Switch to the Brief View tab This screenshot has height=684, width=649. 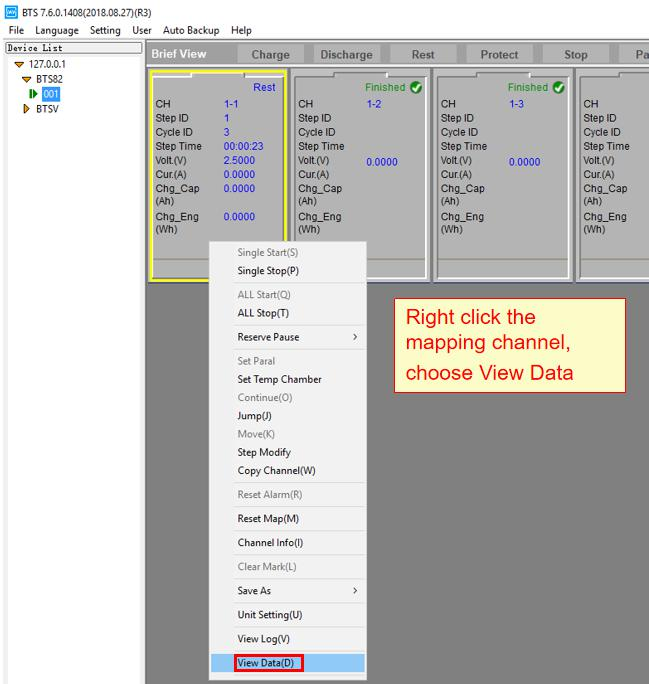(x=179, y=54)
